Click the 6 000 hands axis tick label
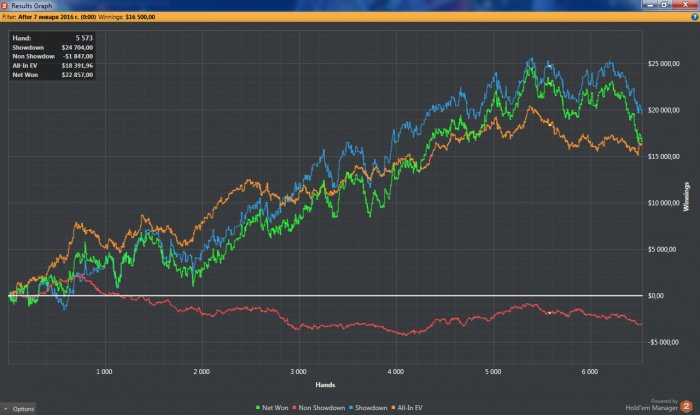 pyautogui.click(x=590, y=372)
